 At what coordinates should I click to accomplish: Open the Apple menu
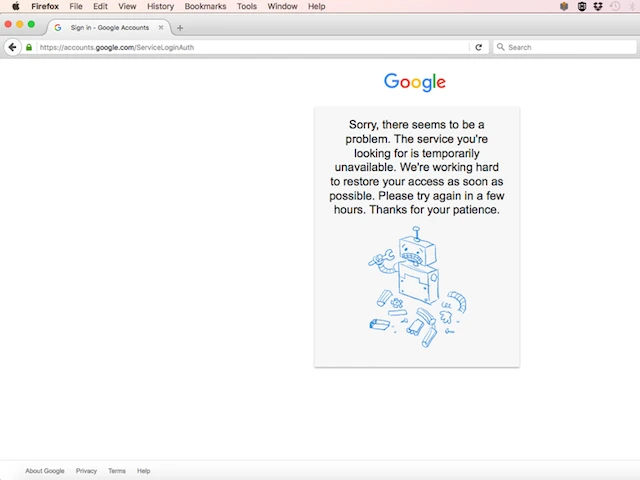tap(15, 6)
